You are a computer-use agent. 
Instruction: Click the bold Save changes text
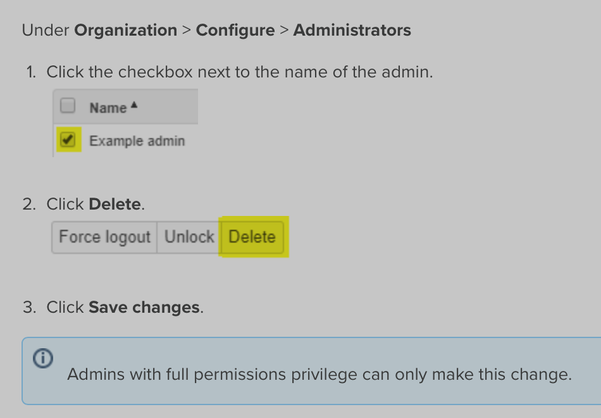pyautogui.click(x=144, y=307)
